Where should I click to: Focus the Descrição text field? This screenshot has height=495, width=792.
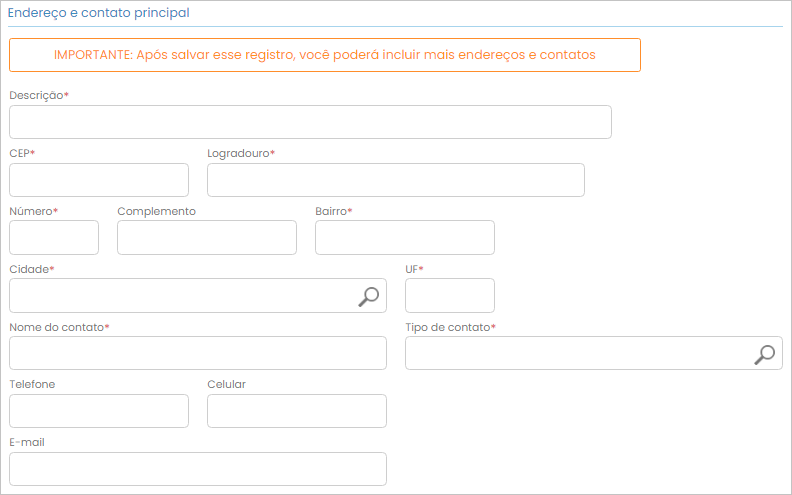(310, 122)
